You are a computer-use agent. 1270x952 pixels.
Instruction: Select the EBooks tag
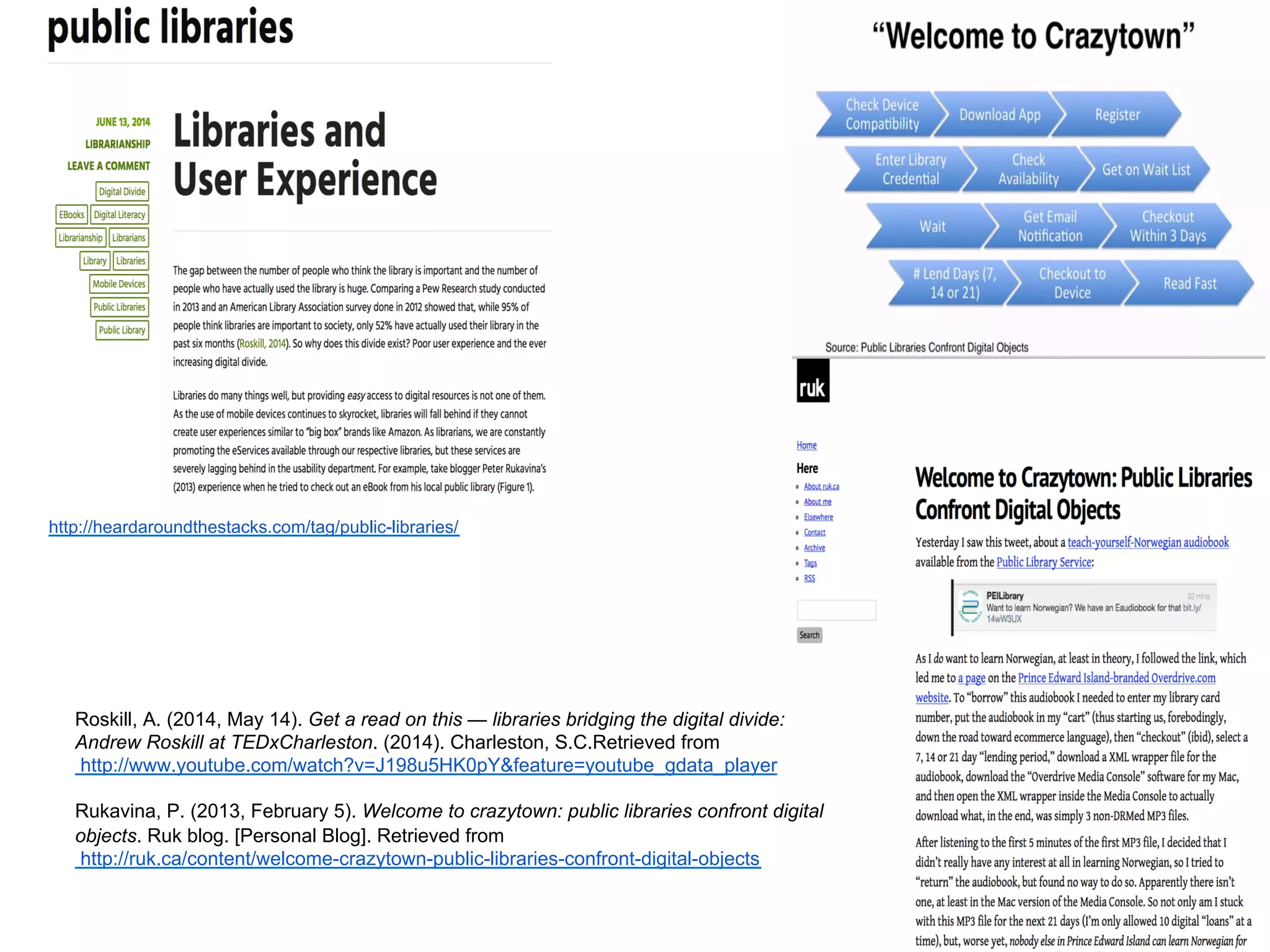71,214
